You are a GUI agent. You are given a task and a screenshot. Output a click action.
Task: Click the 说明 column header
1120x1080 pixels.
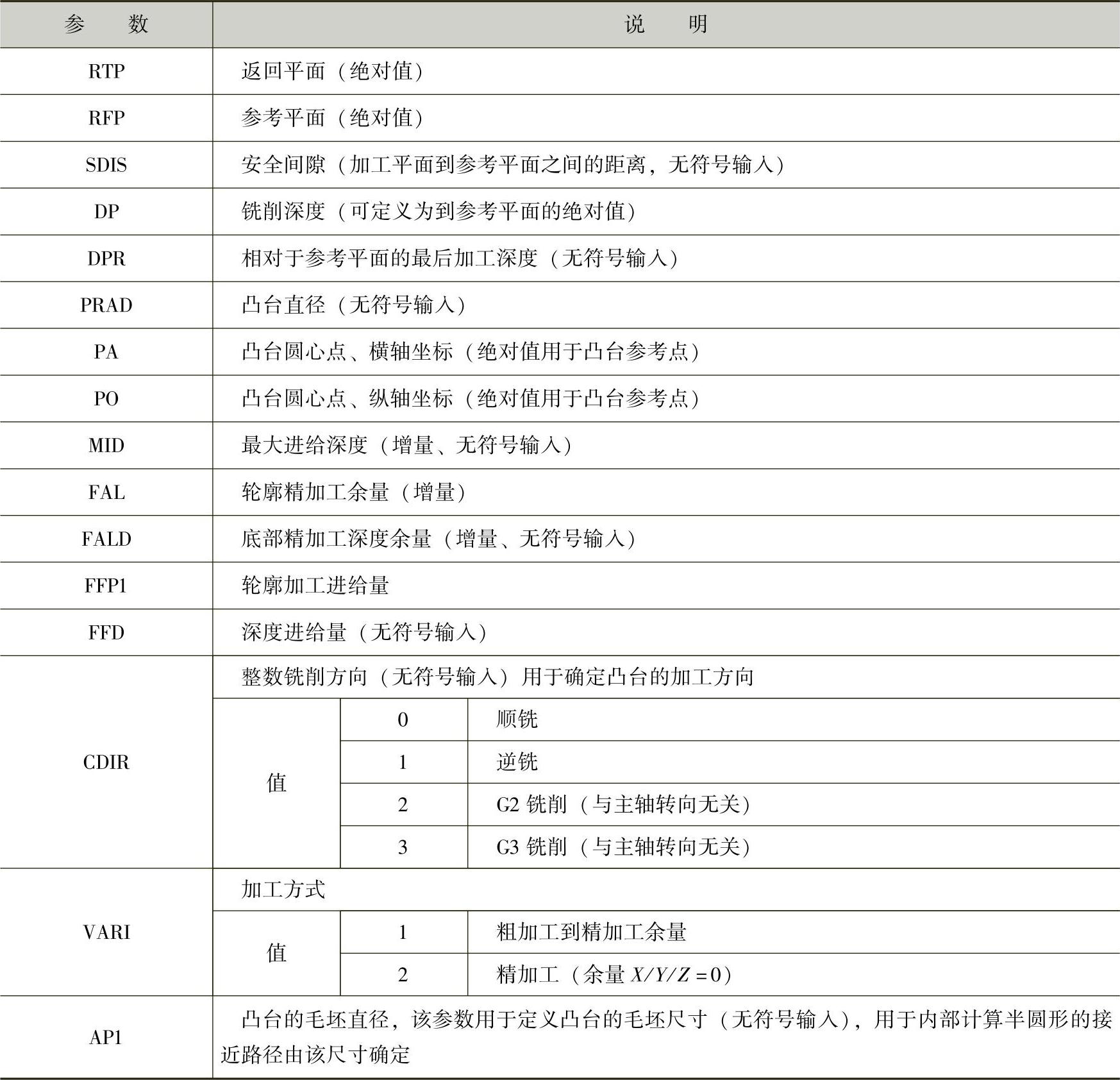[x=666, y=24]
